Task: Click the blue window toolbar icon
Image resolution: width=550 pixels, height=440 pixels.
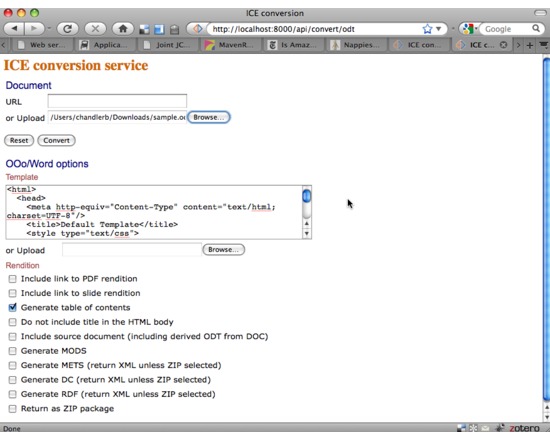Action: 159,29
